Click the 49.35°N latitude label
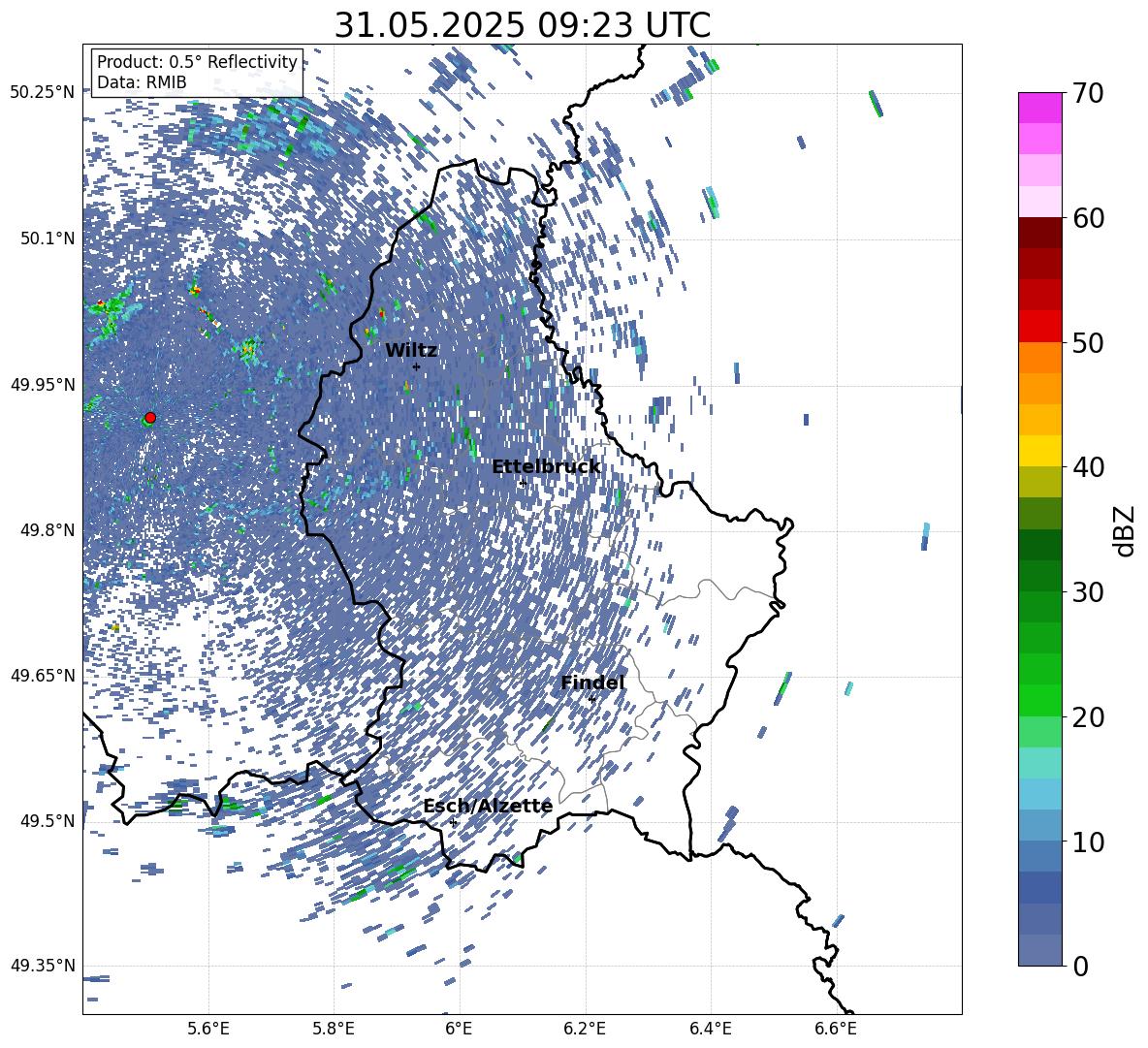 coord(43,966)
